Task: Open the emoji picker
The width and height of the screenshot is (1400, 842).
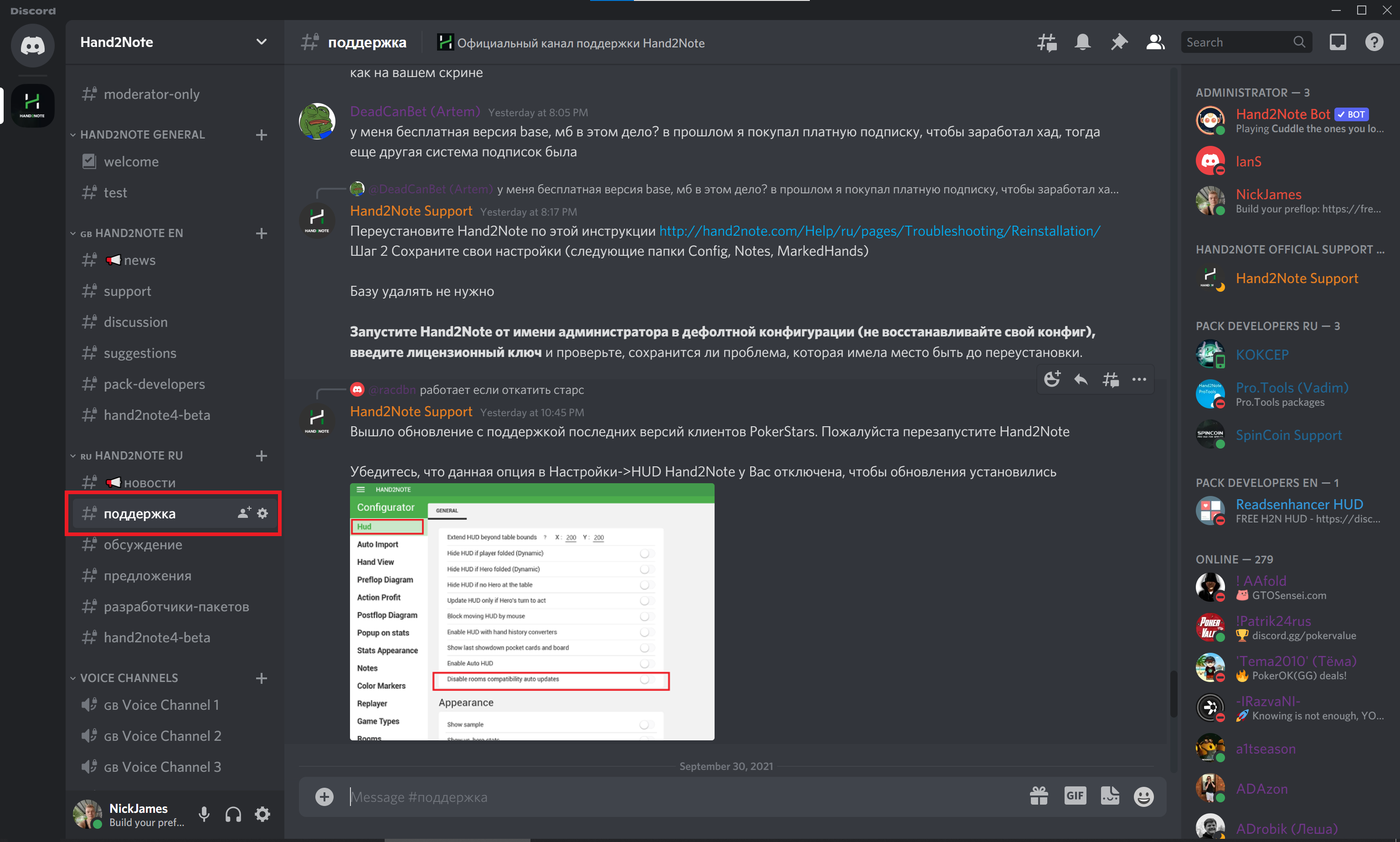Action: point(1144,796)
